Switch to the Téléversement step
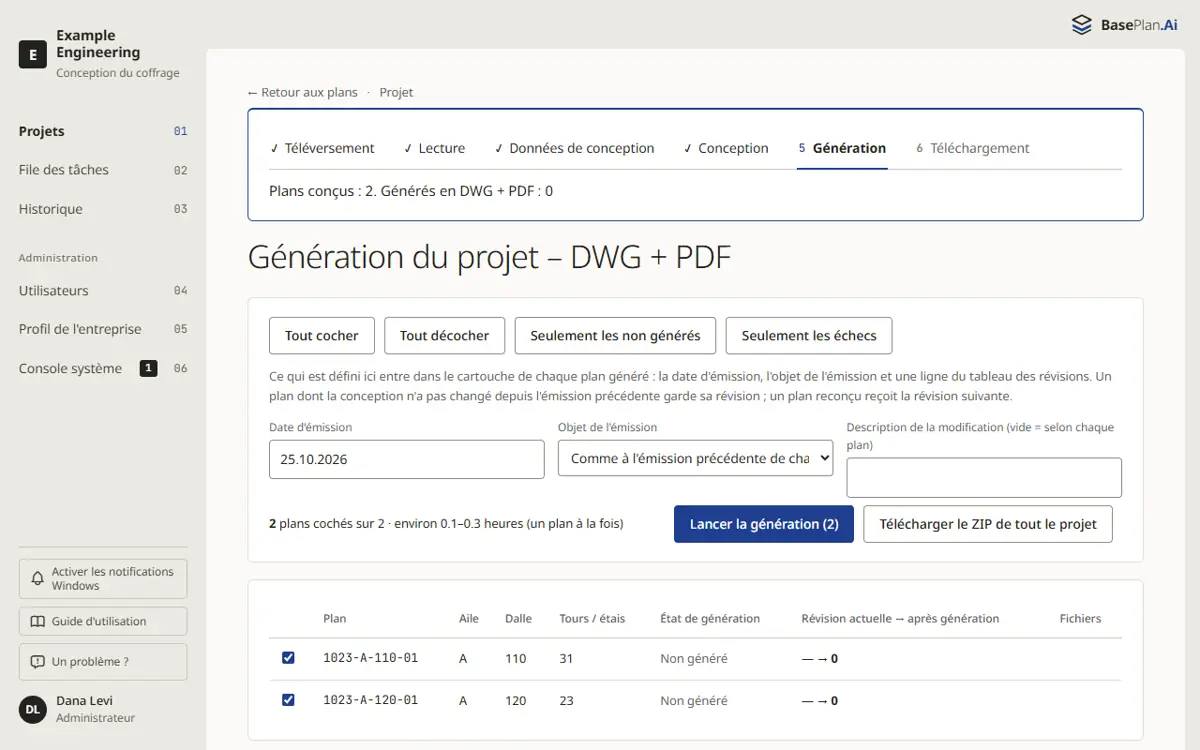This screenshot has height=750, width=1200. 322,148
